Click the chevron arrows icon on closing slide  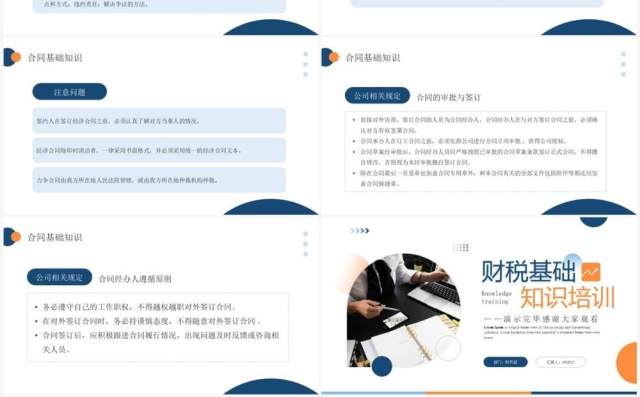[x=360, y=231]
